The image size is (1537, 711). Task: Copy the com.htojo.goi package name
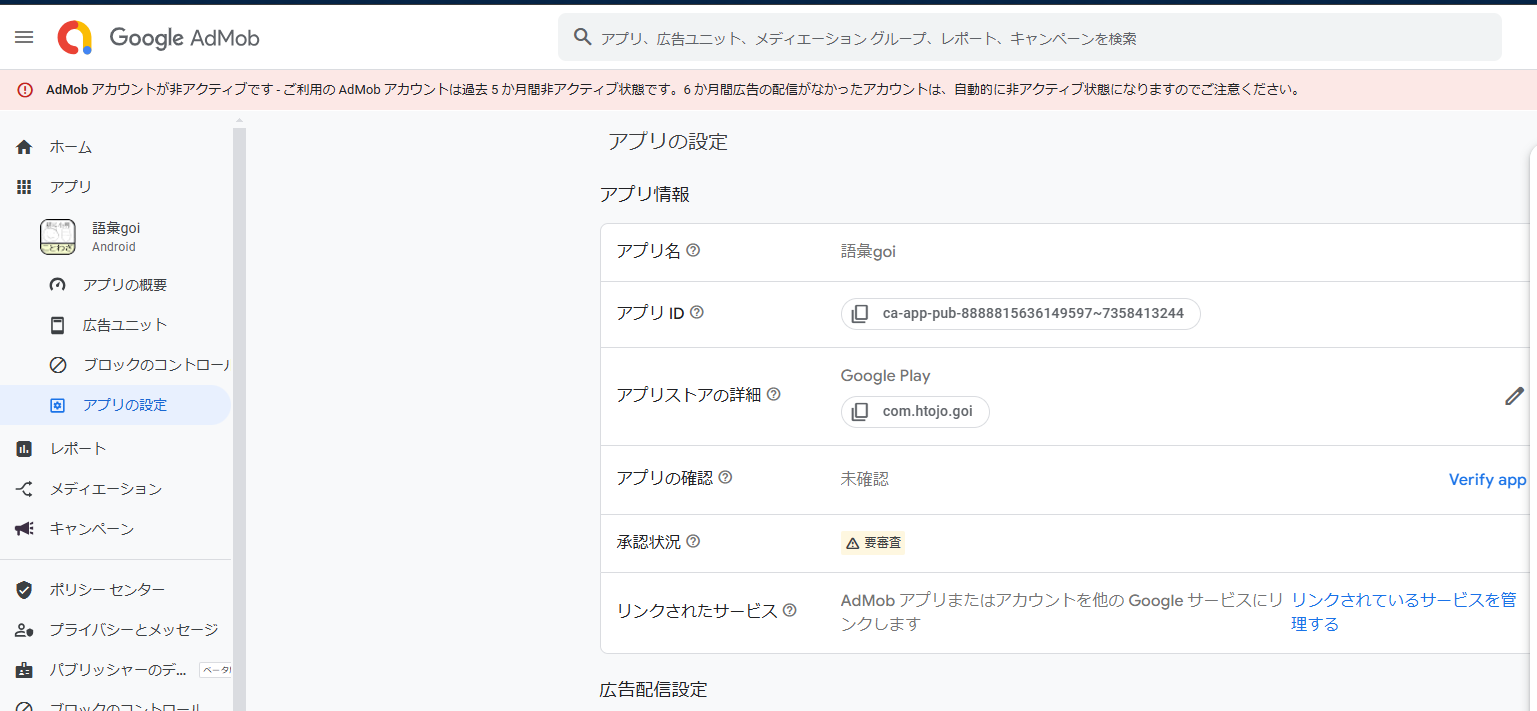pos(860,412)
